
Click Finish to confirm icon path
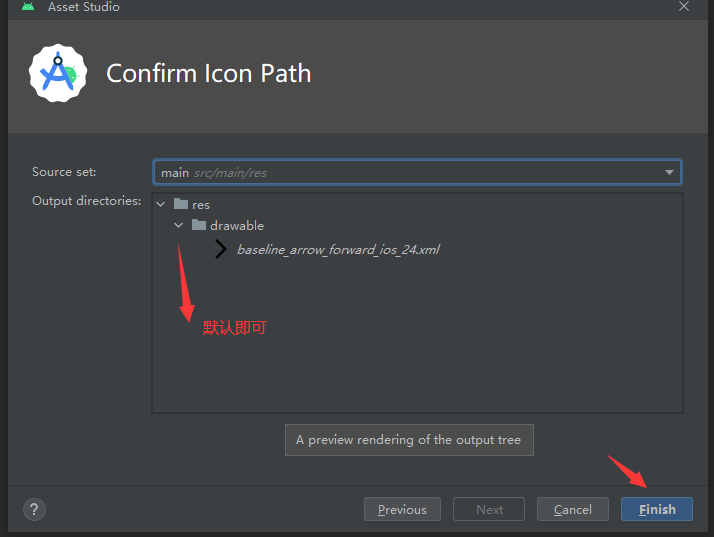click(x=657, y=509)
